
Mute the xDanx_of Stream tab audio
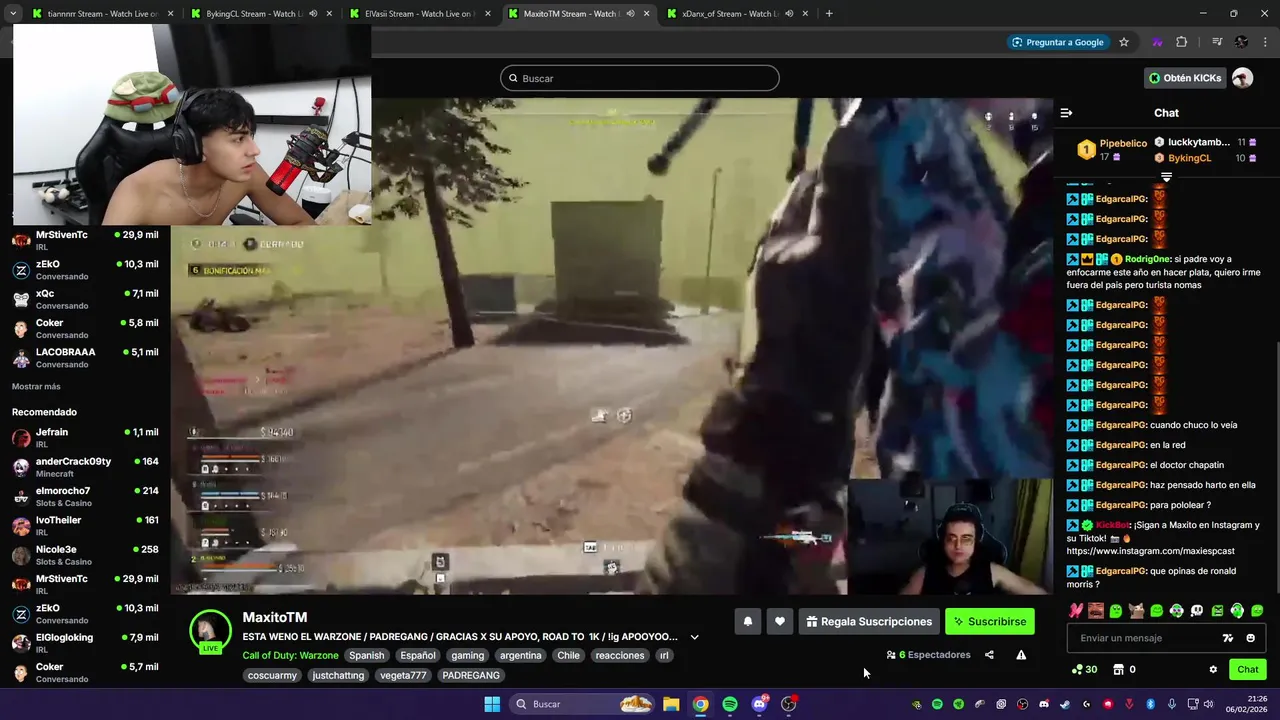(789, 14)
